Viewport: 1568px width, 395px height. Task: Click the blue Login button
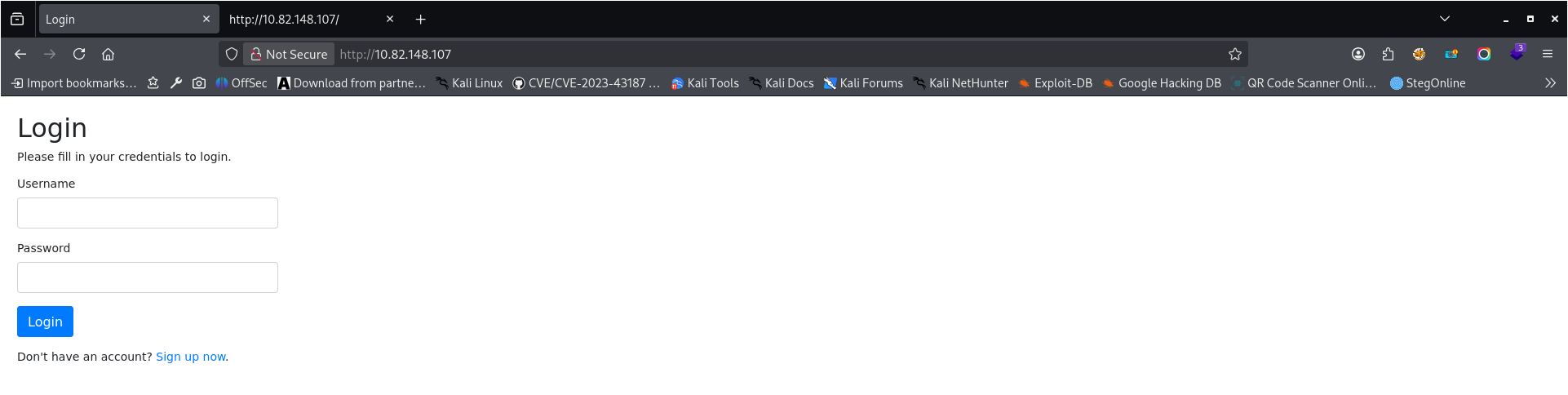point(45,322)
